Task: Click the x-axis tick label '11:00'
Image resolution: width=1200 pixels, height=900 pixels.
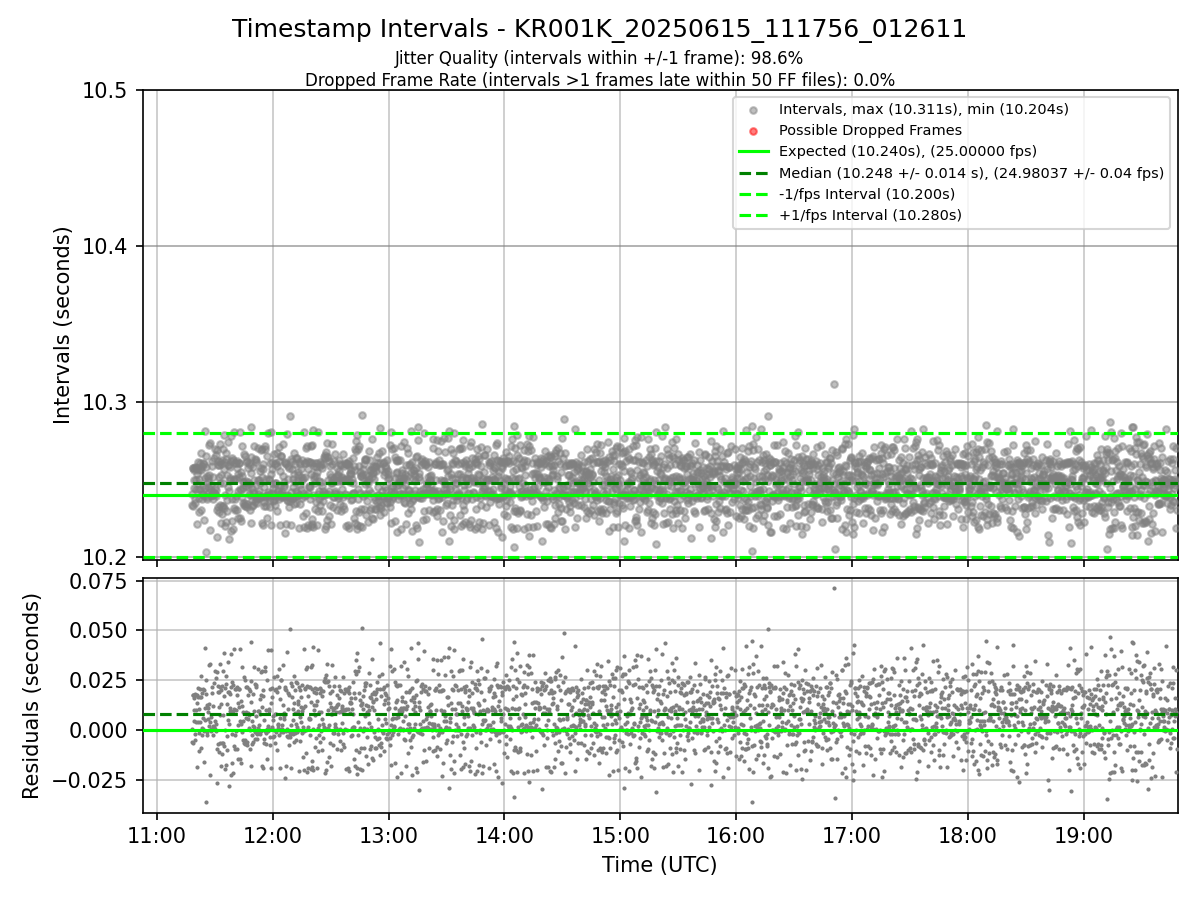Action: [157, 835]
